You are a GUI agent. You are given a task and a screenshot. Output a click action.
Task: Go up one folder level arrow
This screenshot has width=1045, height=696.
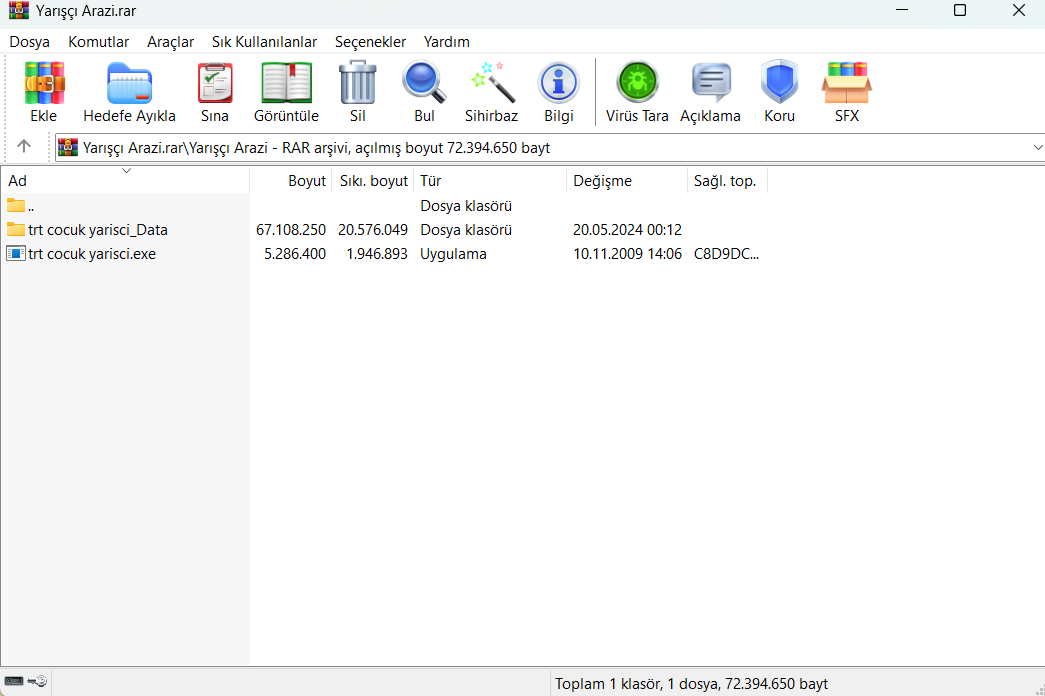tap(24, 146)
